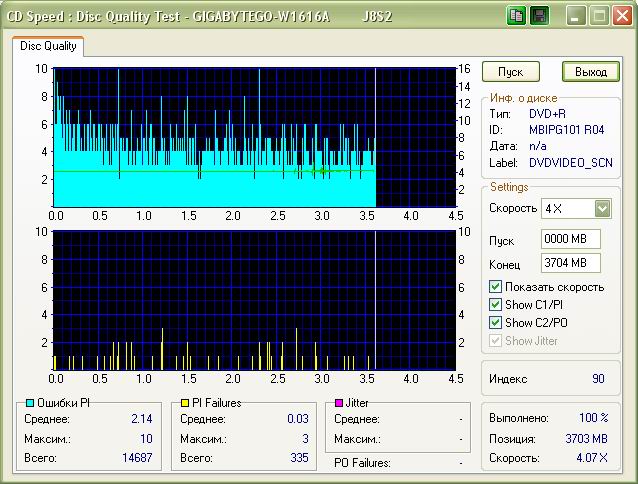The width and height of the screenshot is (638, 484).
Task: Click the upper PI errors graph
Action: coord(253,137)
